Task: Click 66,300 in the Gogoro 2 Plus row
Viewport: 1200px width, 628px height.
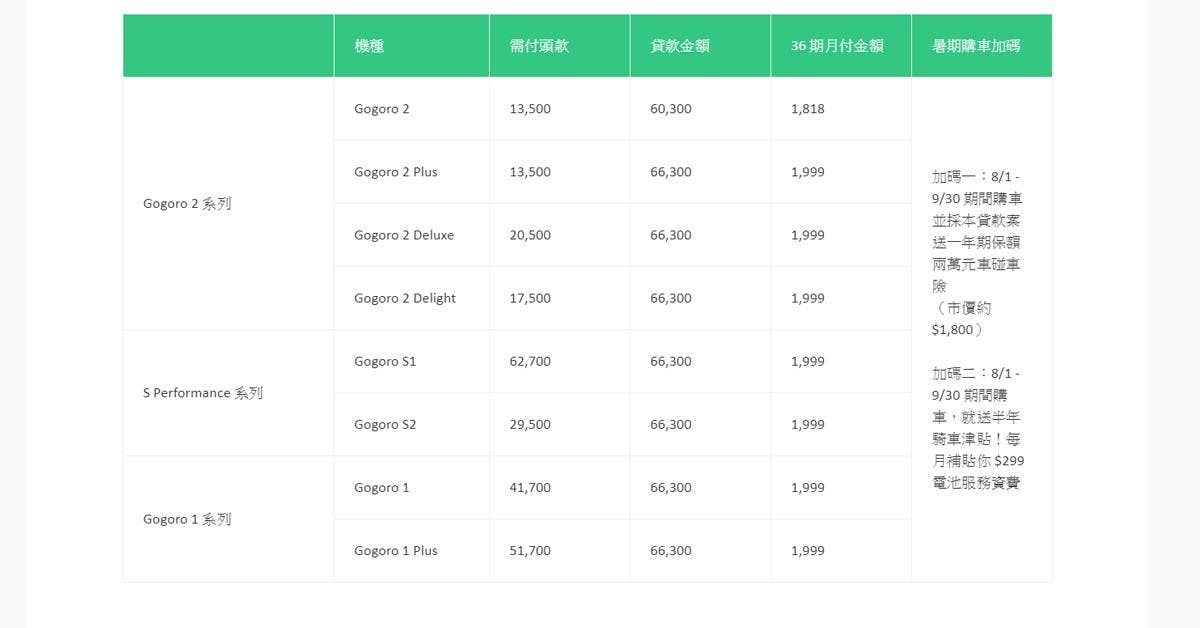Action: 671,172
